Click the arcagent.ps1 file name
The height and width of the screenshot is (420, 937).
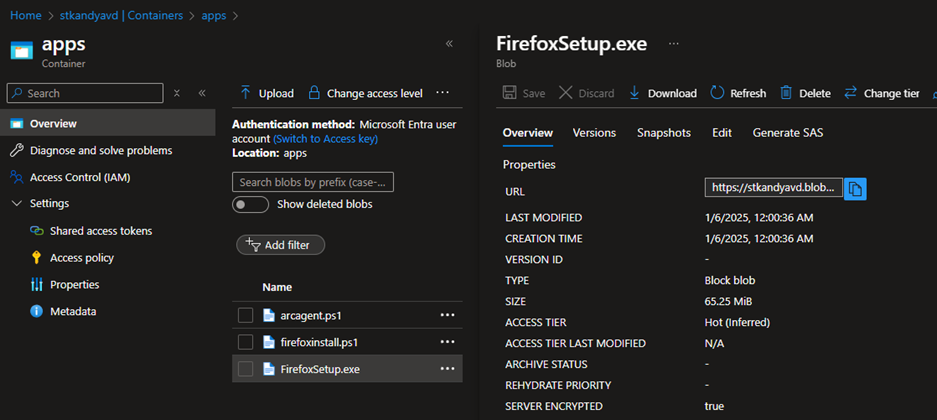pos(310,315)
